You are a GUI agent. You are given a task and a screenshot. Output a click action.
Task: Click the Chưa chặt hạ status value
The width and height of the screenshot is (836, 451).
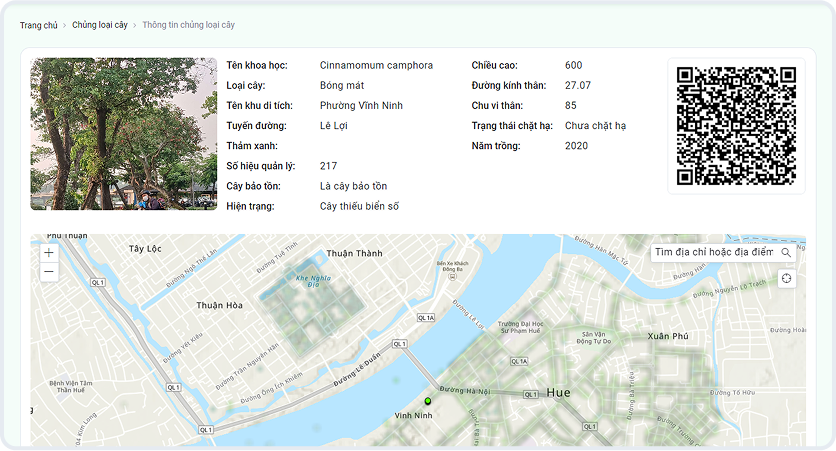tap(596, 126)
